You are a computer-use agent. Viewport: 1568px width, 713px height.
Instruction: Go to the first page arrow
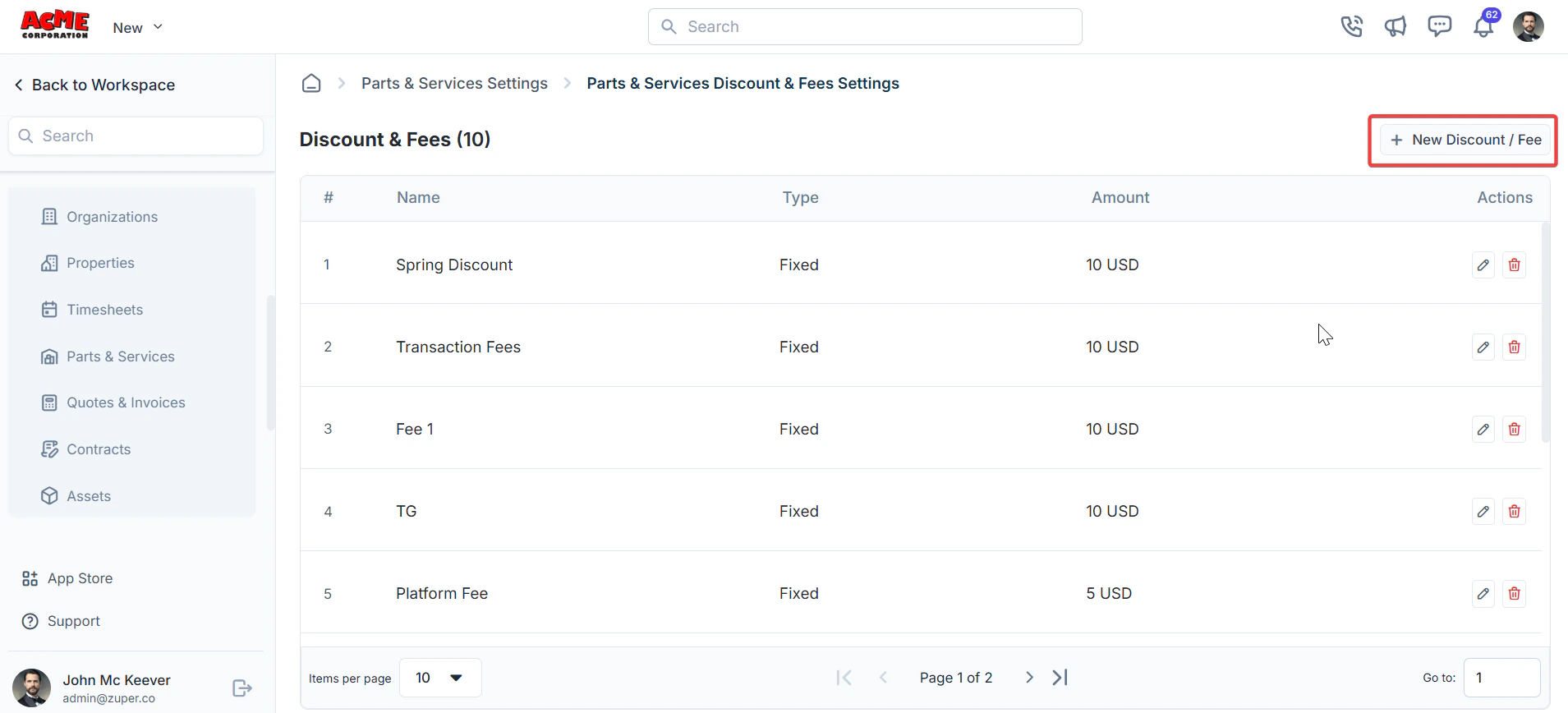tap(844, 678)
